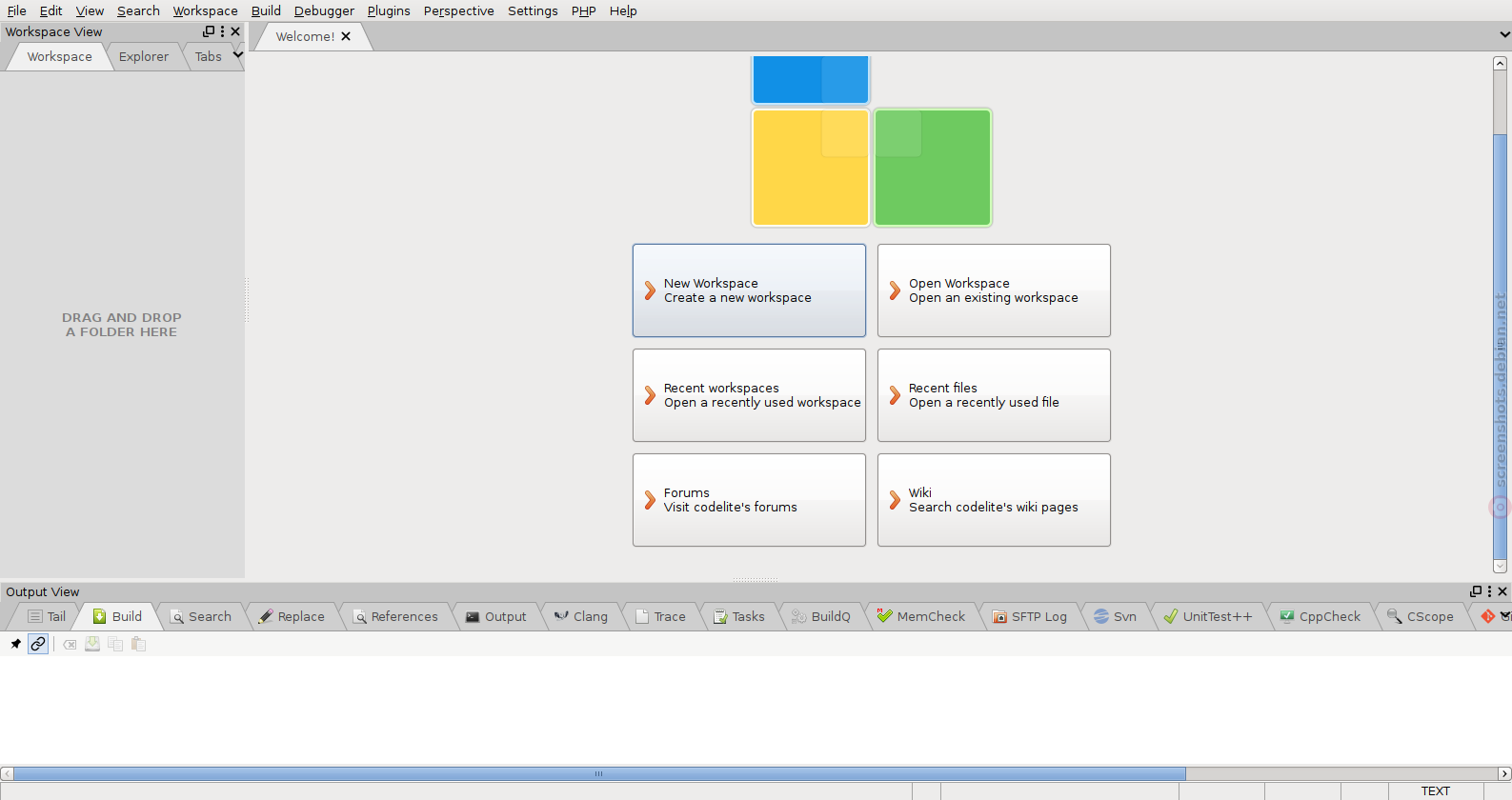Click the Wiki search button
The width and height of the screenshot is (1512, 800).
994,500
